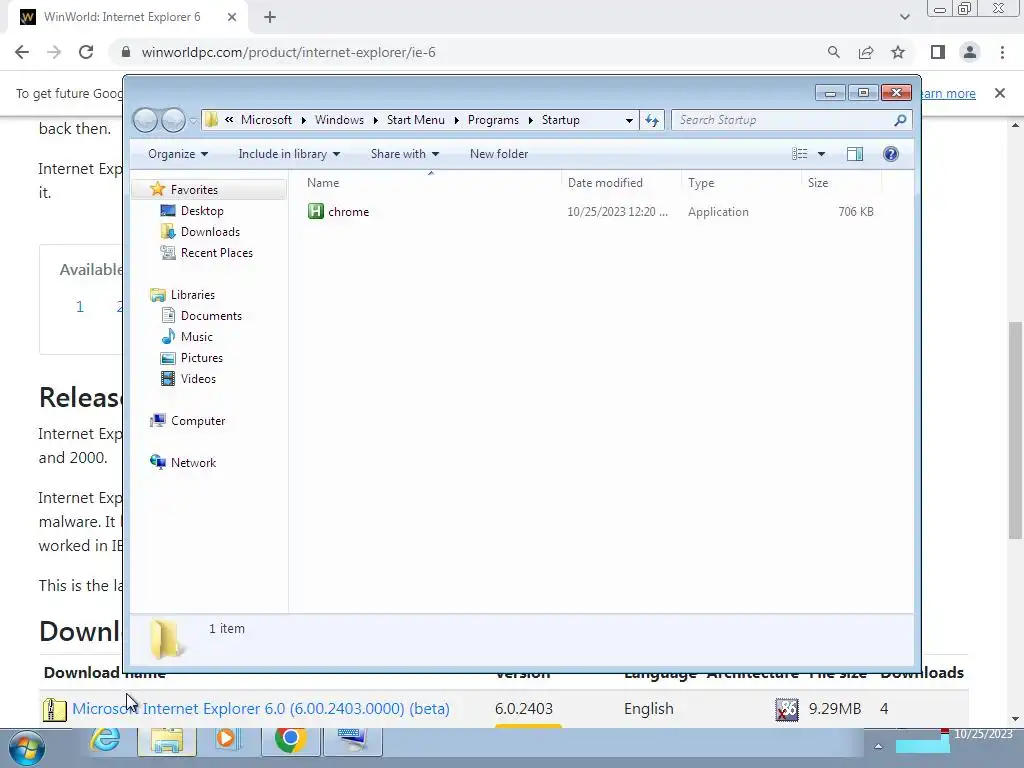Open the Downloads favorite

point(210,231)
